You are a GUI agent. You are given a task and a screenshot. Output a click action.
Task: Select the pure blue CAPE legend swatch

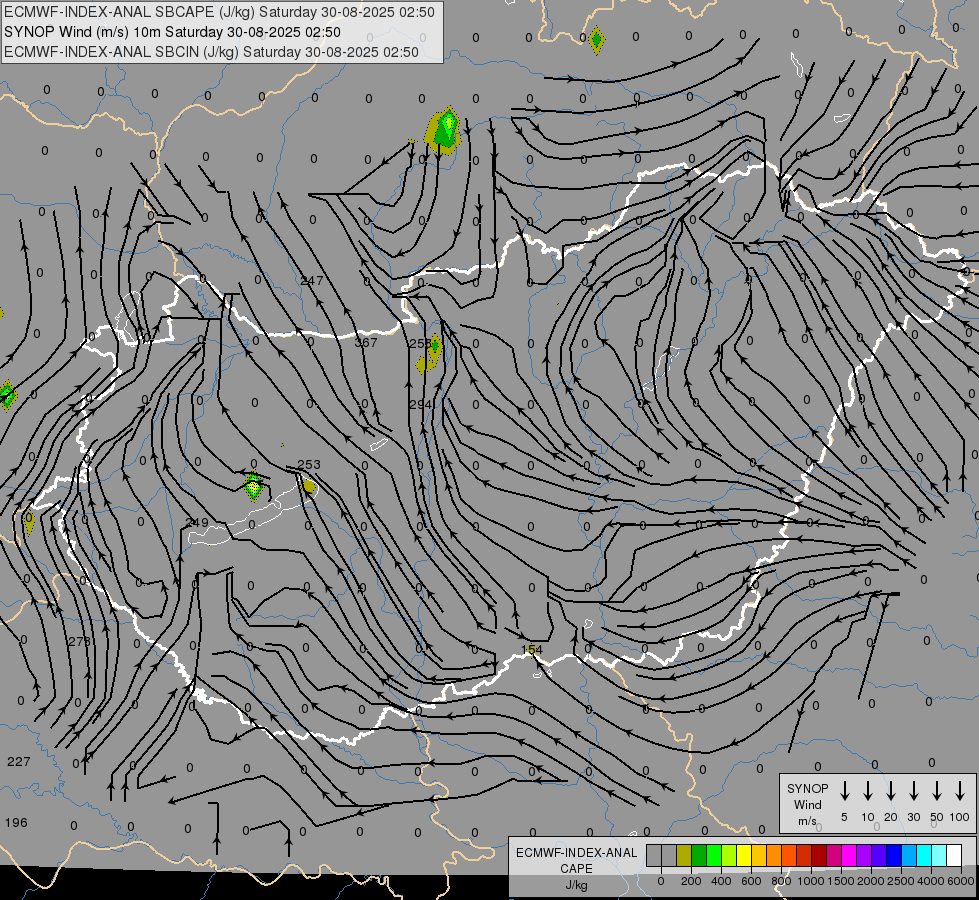(x=894, y=856)
